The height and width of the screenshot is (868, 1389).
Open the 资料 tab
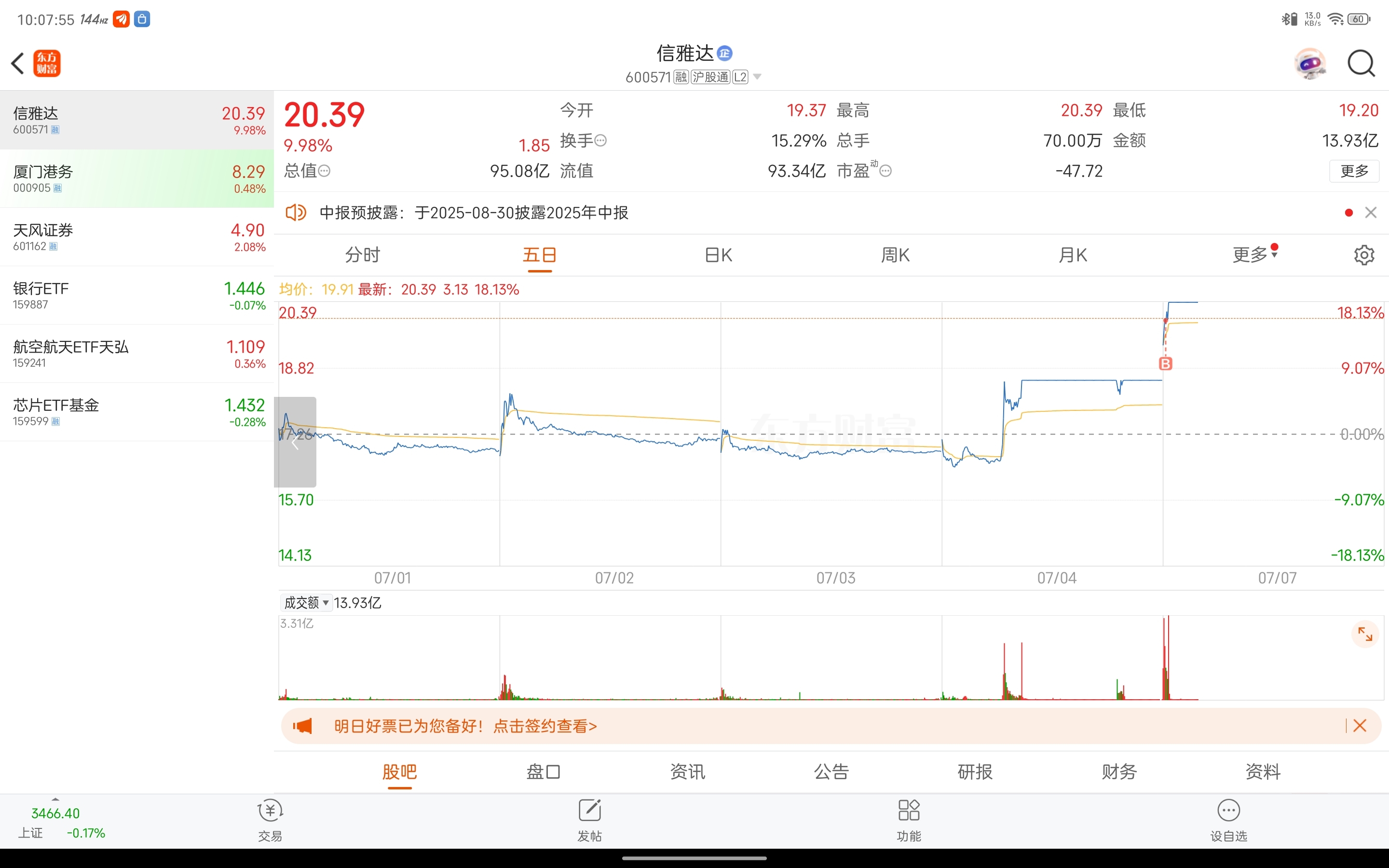coord(1263,772)
